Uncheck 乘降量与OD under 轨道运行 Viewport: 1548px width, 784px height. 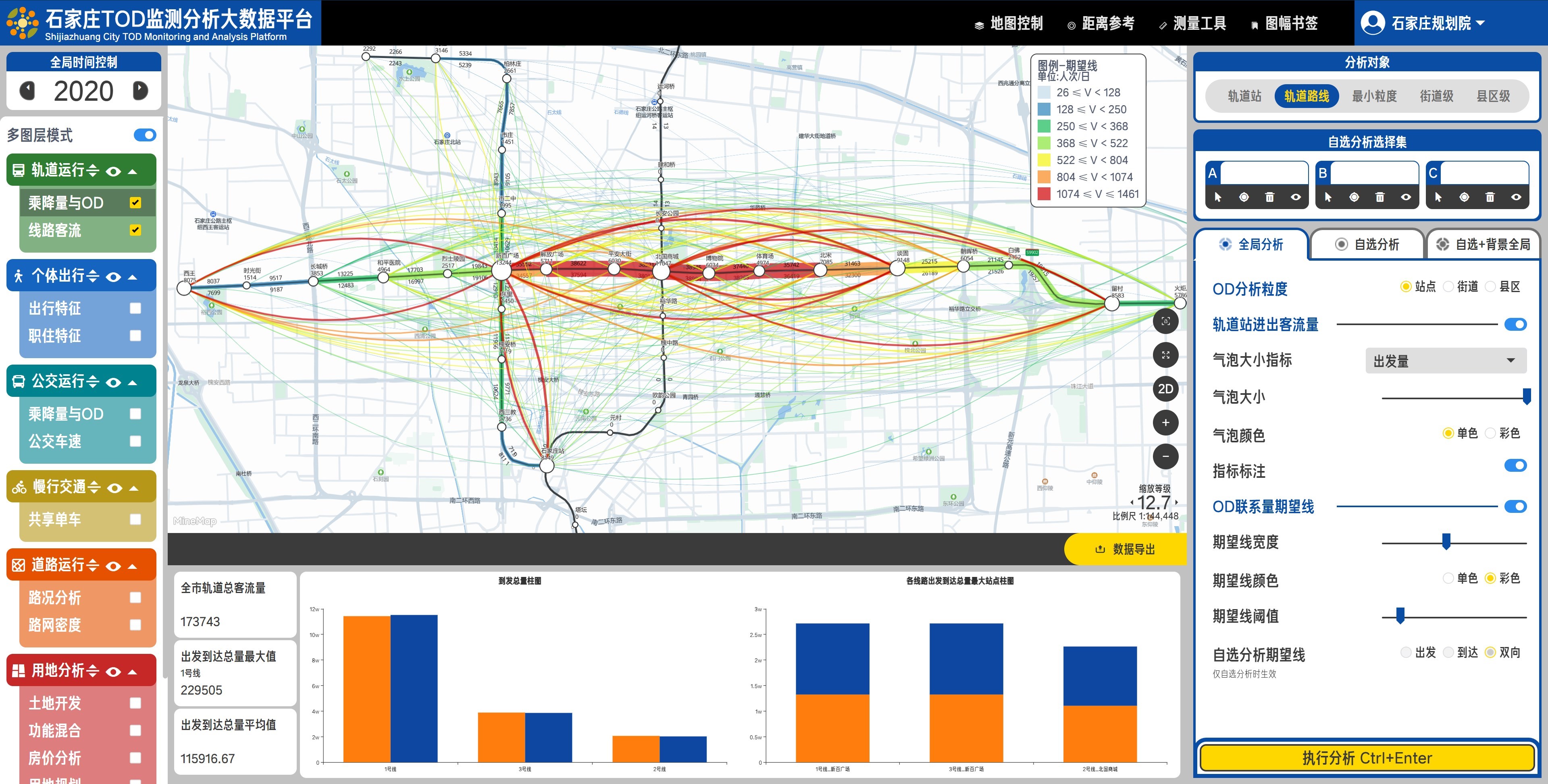pyautogui.click(x=136, y=203)
